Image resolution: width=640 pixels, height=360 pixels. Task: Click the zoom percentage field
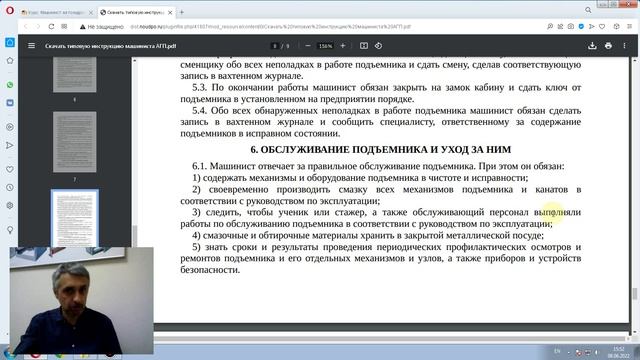(325, 46)
